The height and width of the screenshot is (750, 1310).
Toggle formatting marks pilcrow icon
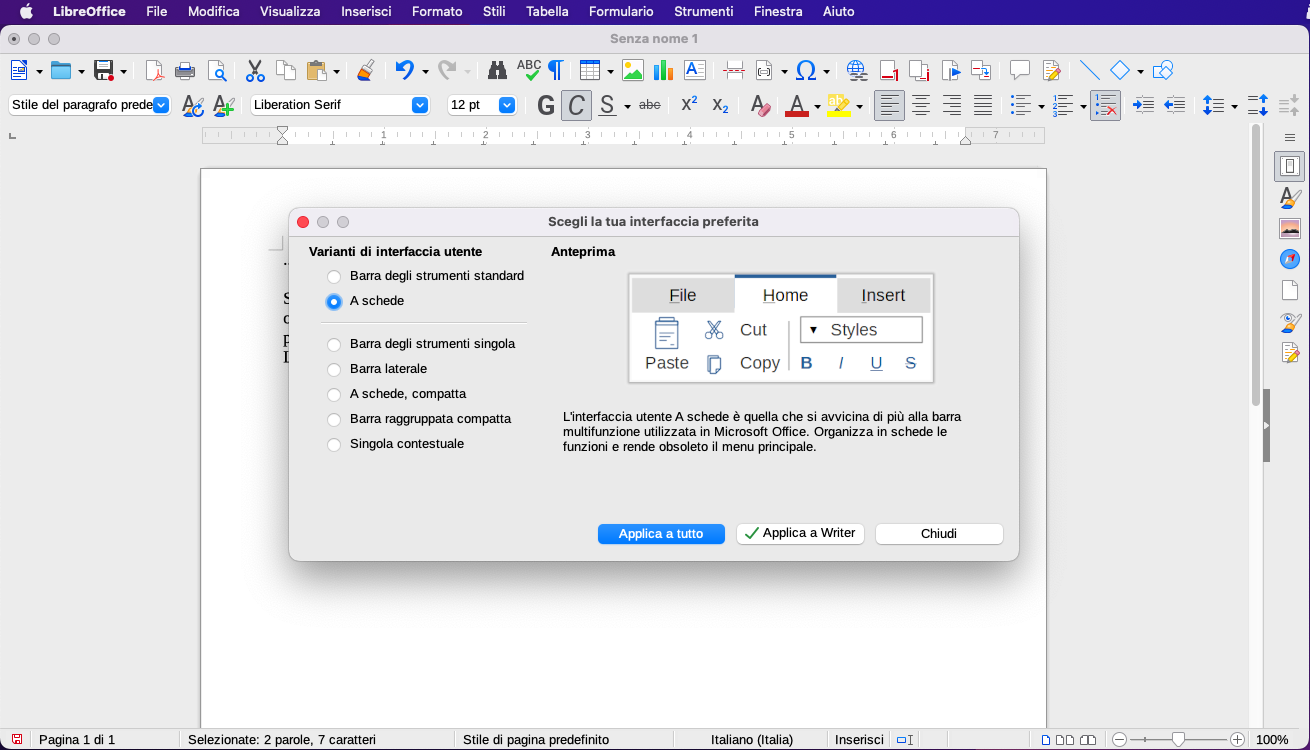pyautogui.click(x=555, y=71)
